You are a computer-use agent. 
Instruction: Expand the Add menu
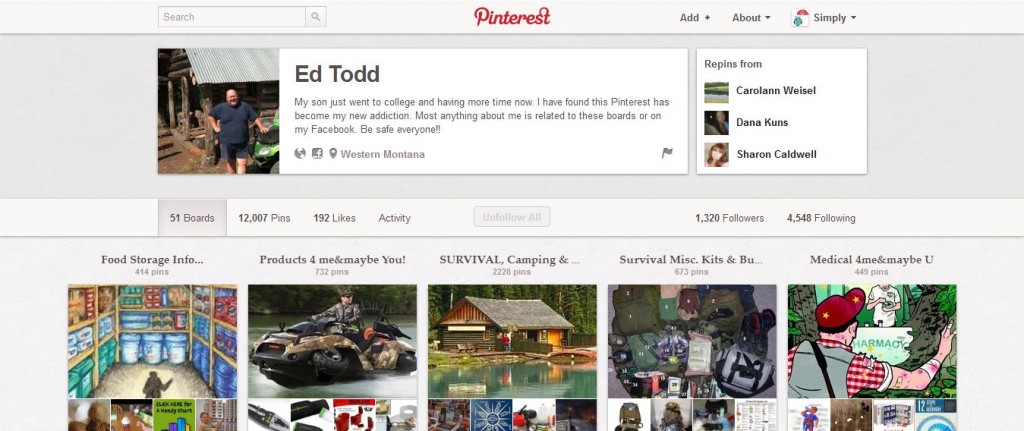pyautogui.click(x=695, y=18)
